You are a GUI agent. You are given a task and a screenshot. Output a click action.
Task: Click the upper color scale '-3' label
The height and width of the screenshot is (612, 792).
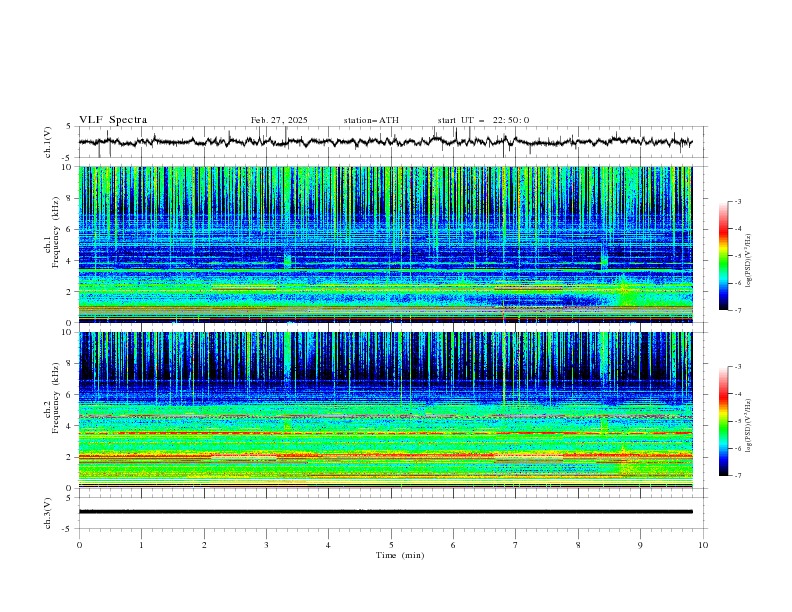[738, 201]
